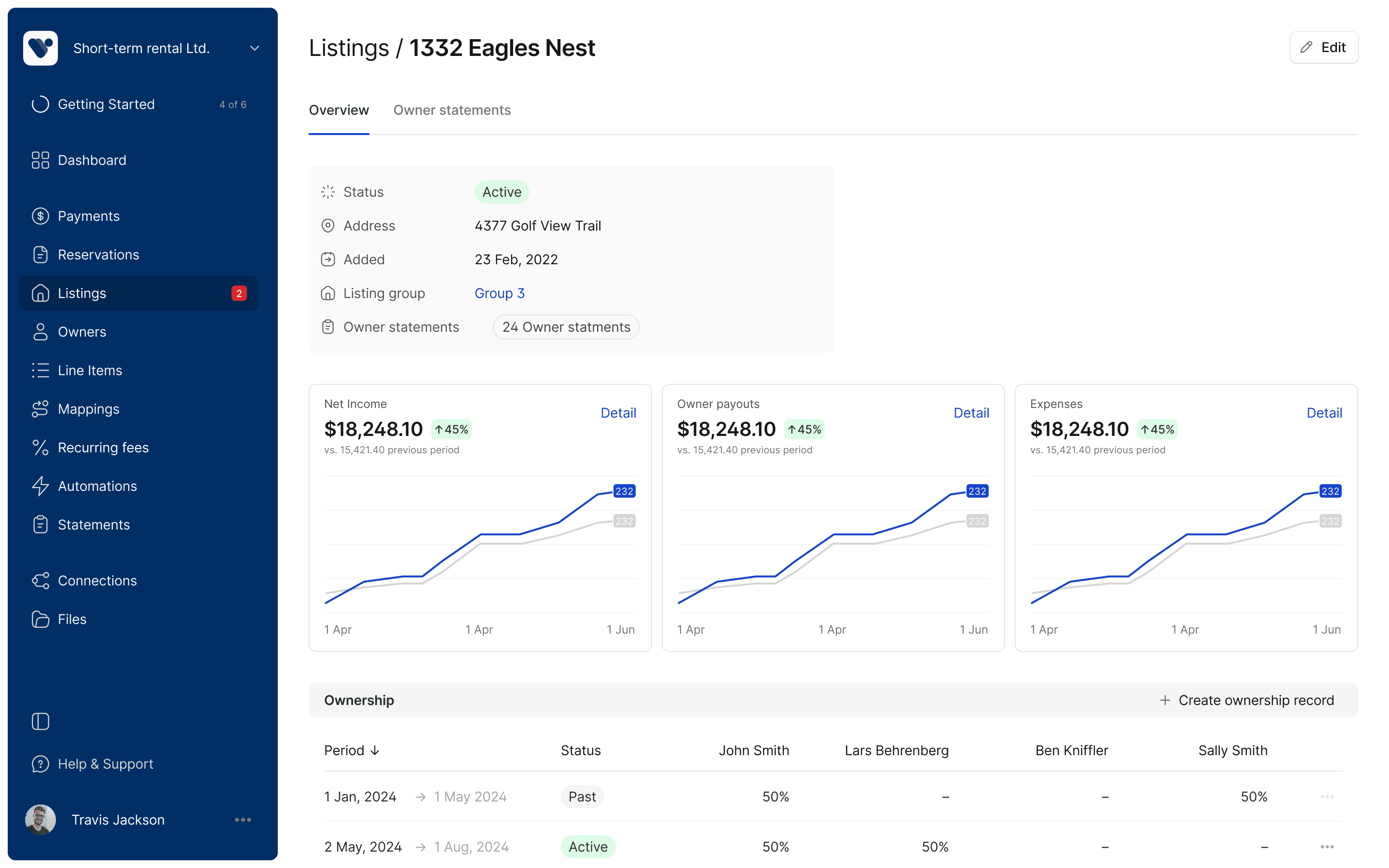Click the Line Items list icon
Screen dimensions: 1389x868
coord(40,370)
